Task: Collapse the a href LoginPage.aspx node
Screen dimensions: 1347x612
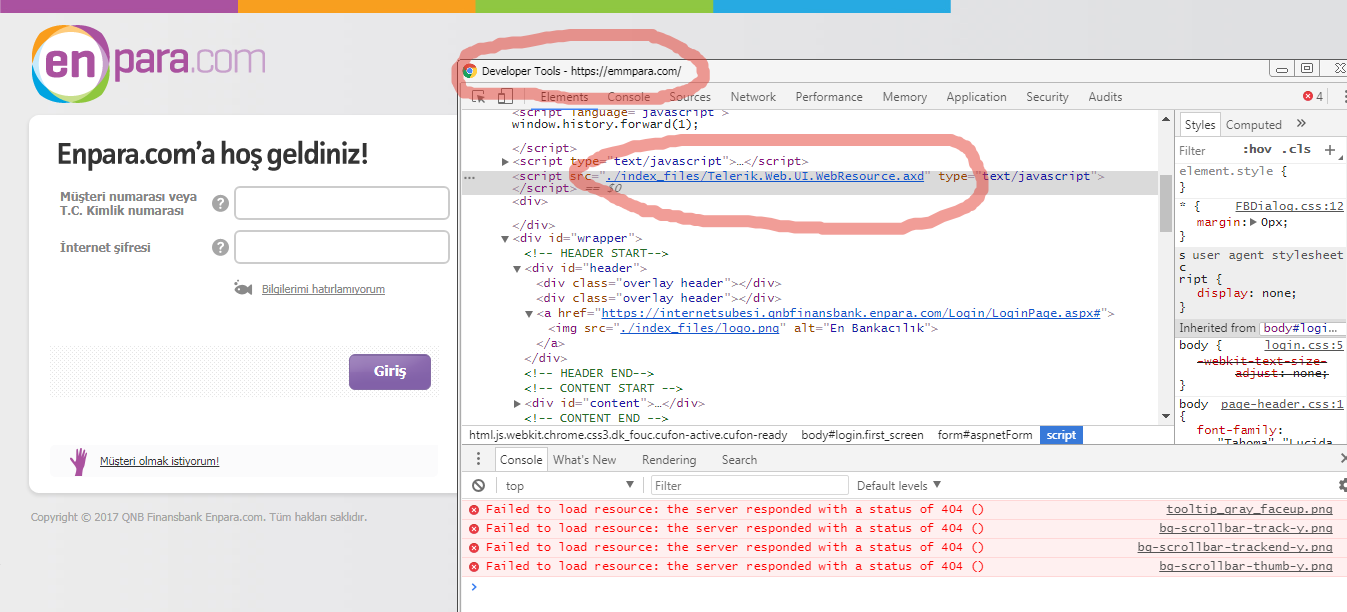Action: (529, 314)
